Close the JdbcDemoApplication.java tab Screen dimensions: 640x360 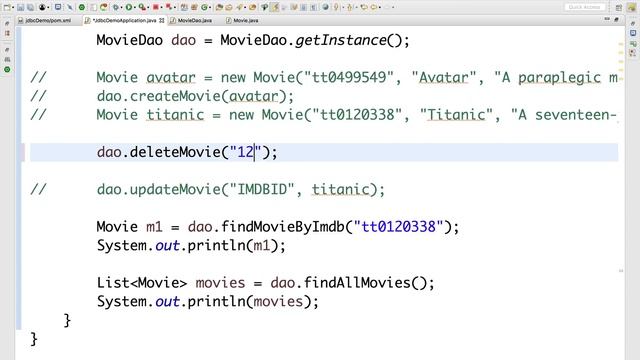pos(162,20)
